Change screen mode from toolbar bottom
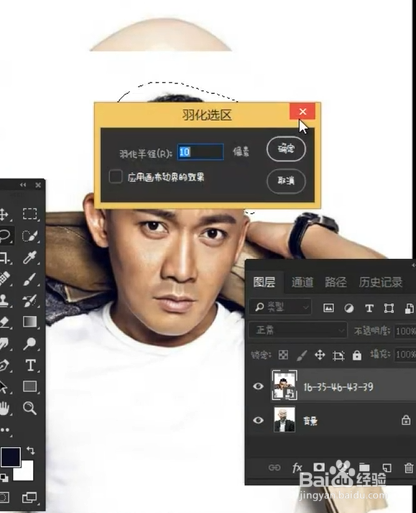The width and height of the screenshot is (416, 513). [29, 498]
